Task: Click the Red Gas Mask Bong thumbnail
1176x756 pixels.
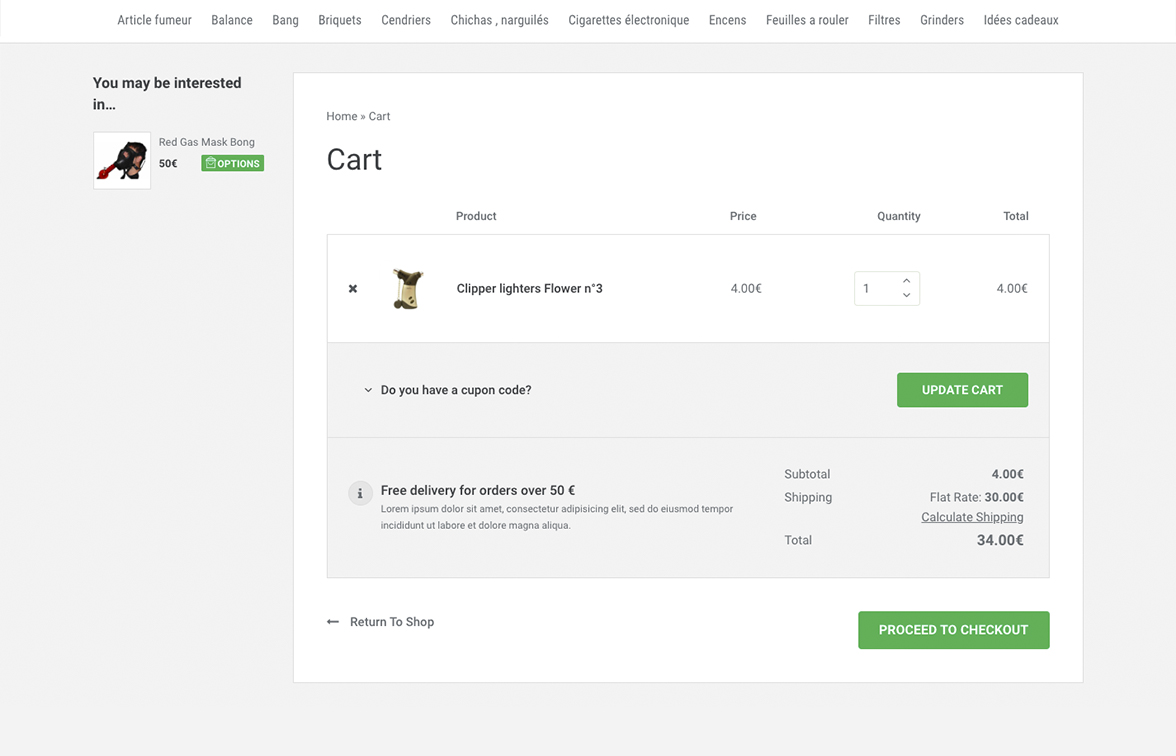Action: (122, 161)
